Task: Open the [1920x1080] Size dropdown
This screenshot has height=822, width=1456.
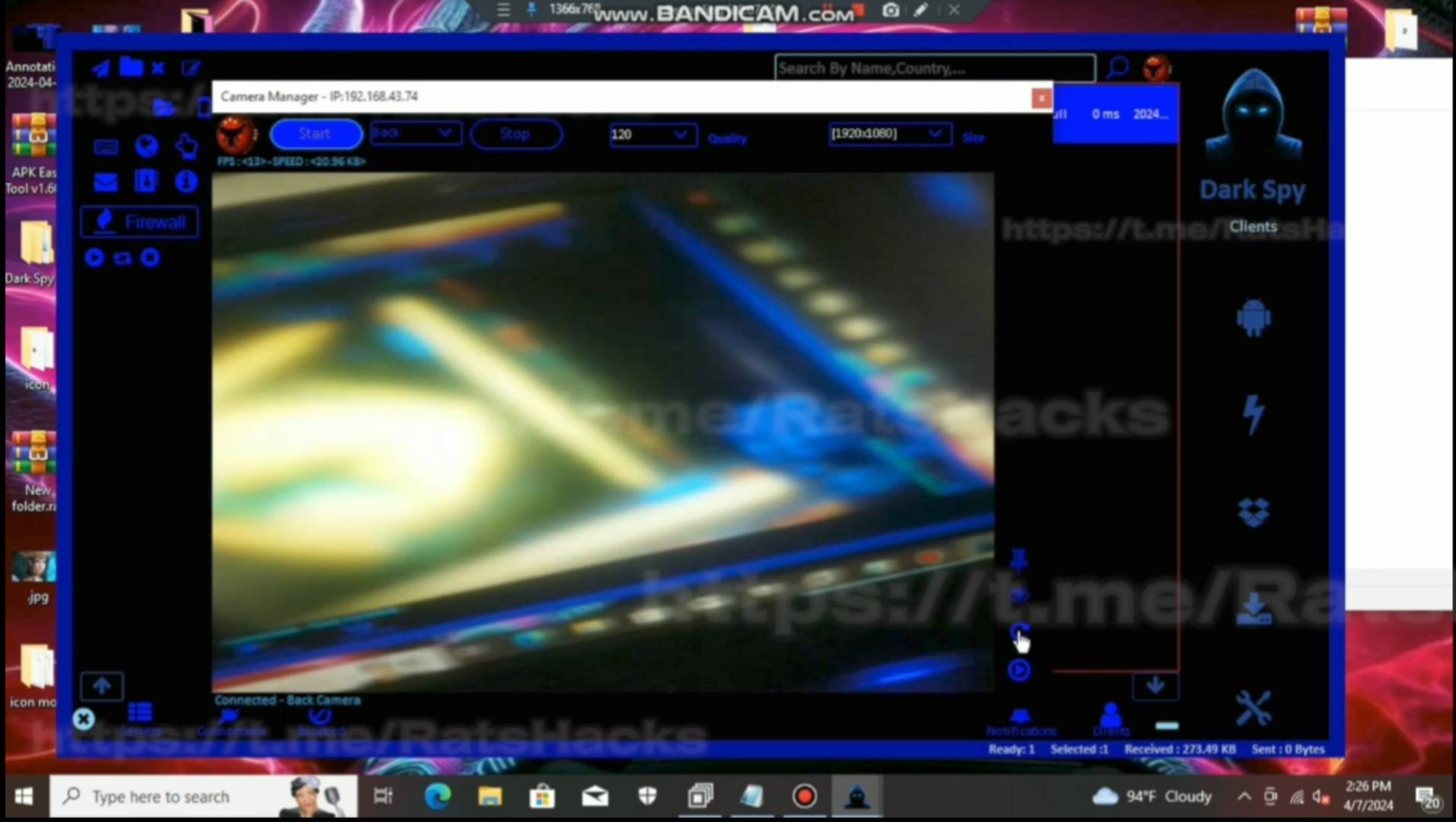Action: (889, 134)
